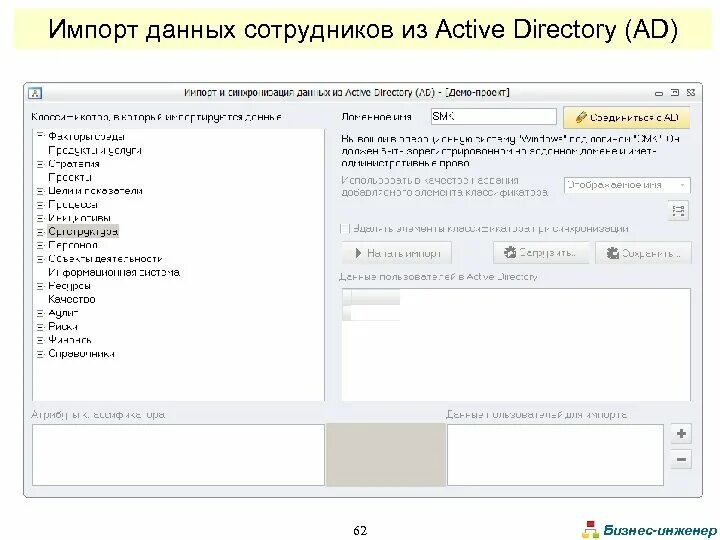This screenshot has width=720, height=540.
Task: Open the field mapping settings icon button
Action: click(678, 211)
